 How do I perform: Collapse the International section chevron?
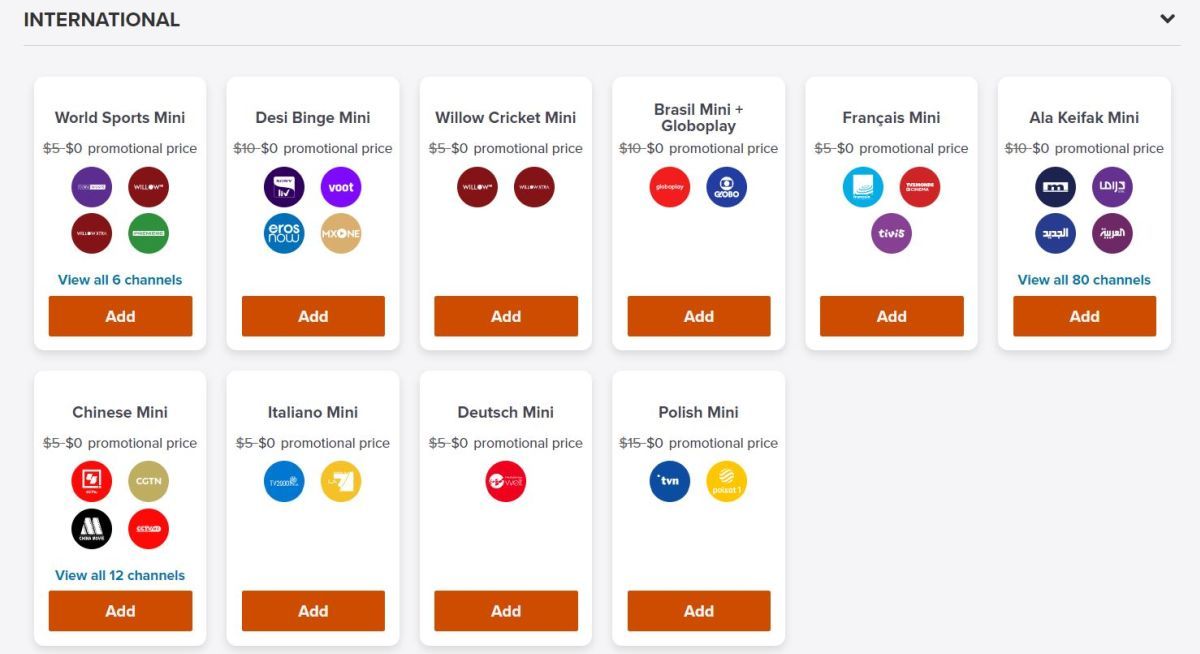[x=1167, y=19]
